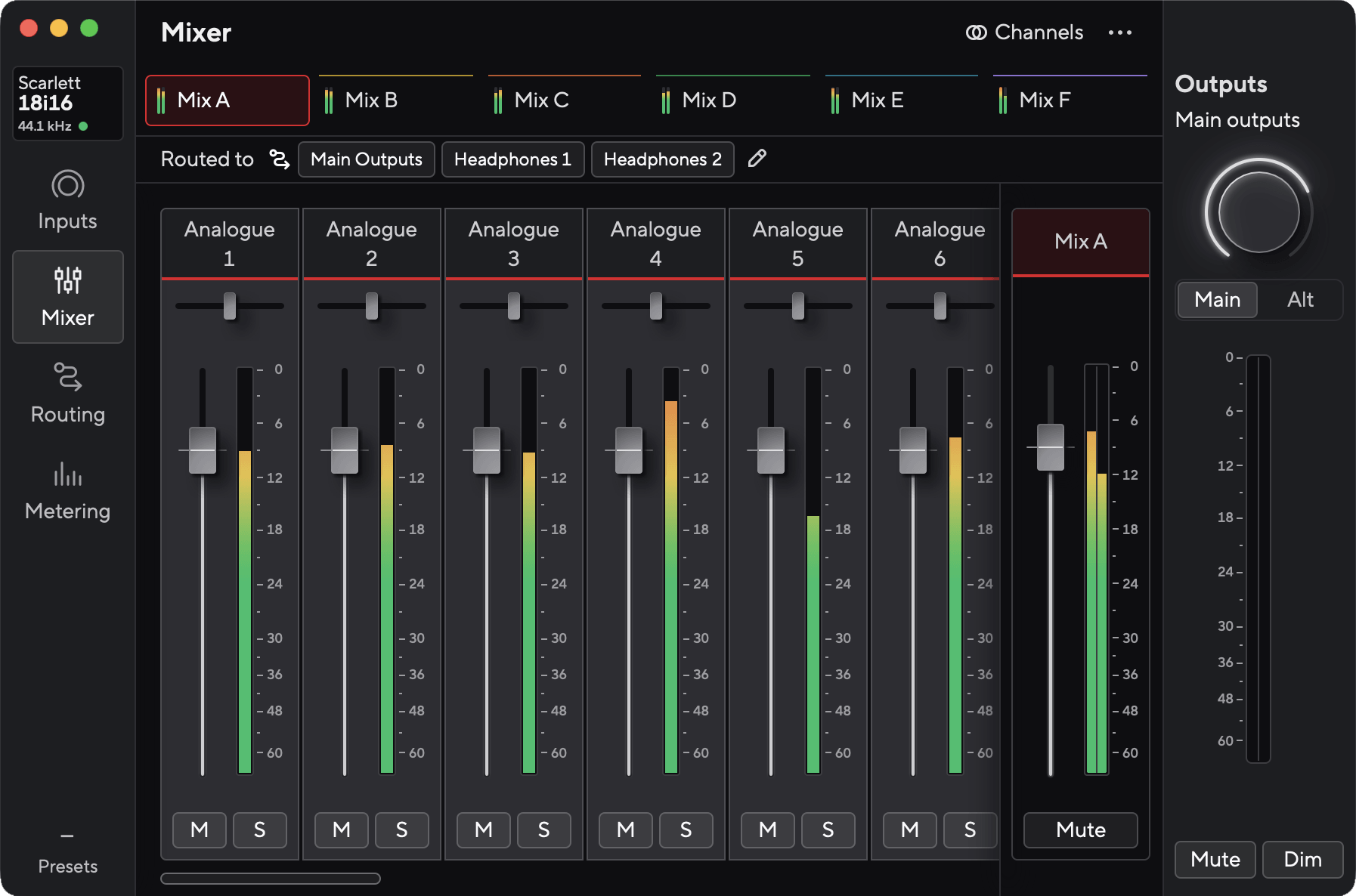
Task: Select the Alt speaker output option
Action: click(x=1300, y=300)
